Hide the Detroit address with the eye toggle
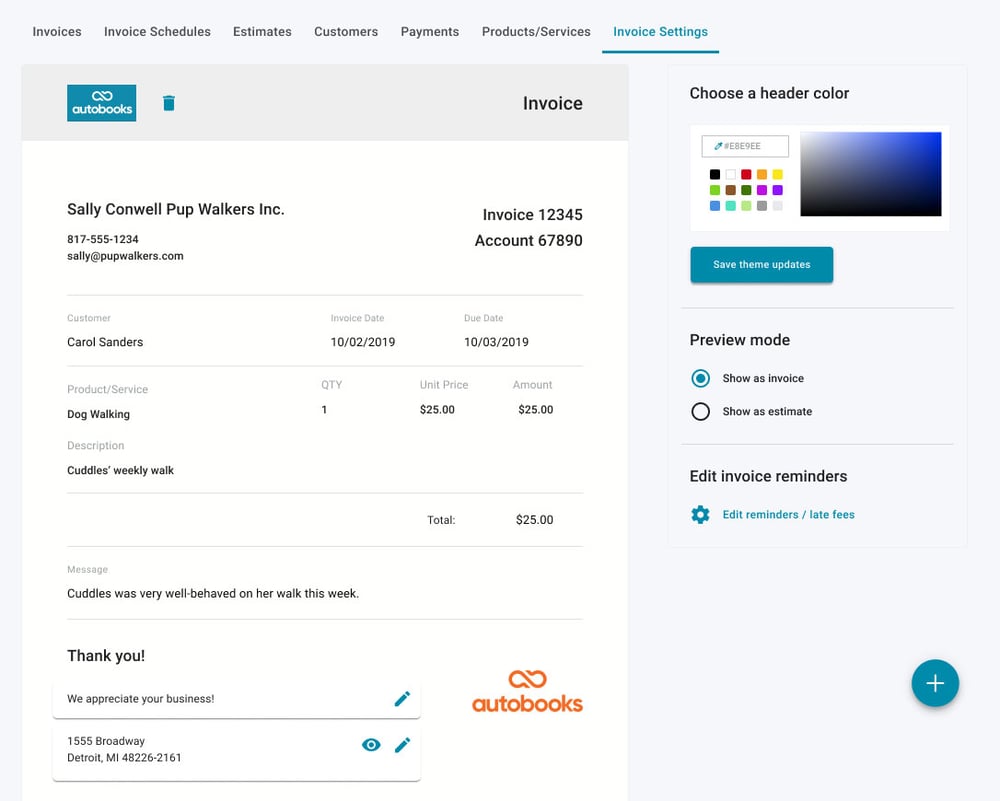The image size is (1000, 801). [x=371, y=744]
